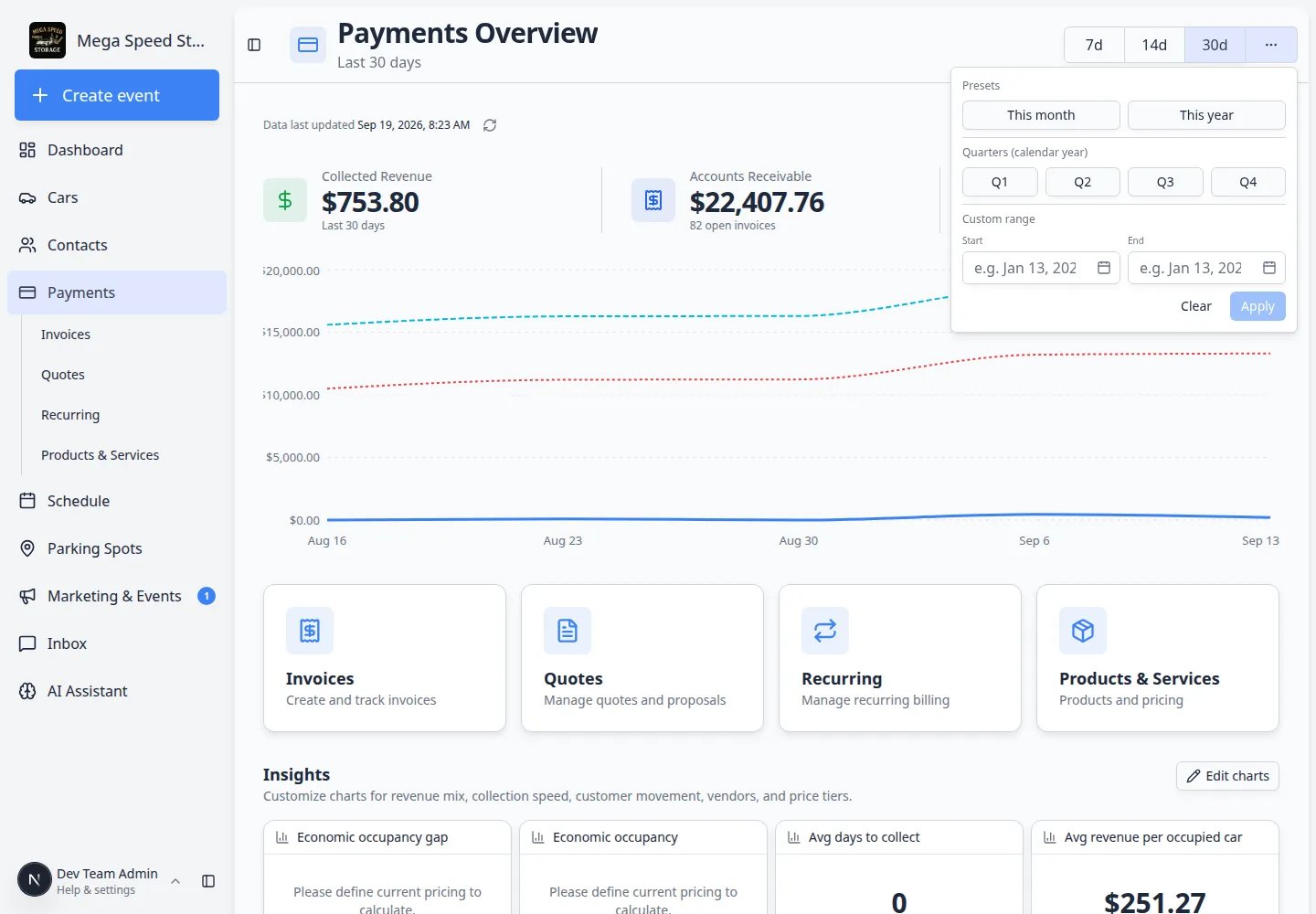The height and width of the screenshot is (914, 1316).
Task: Click the Edit charts button
Action: (1227, 776)
